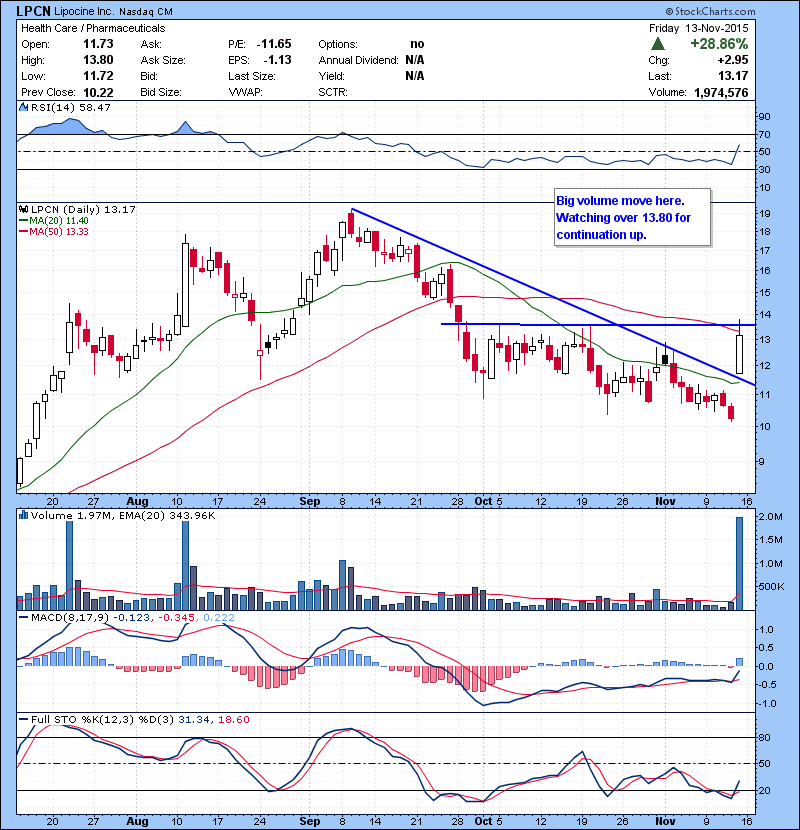
Task: Click the value 13.17 beside 'Last:'
Action: click(733, 76)
